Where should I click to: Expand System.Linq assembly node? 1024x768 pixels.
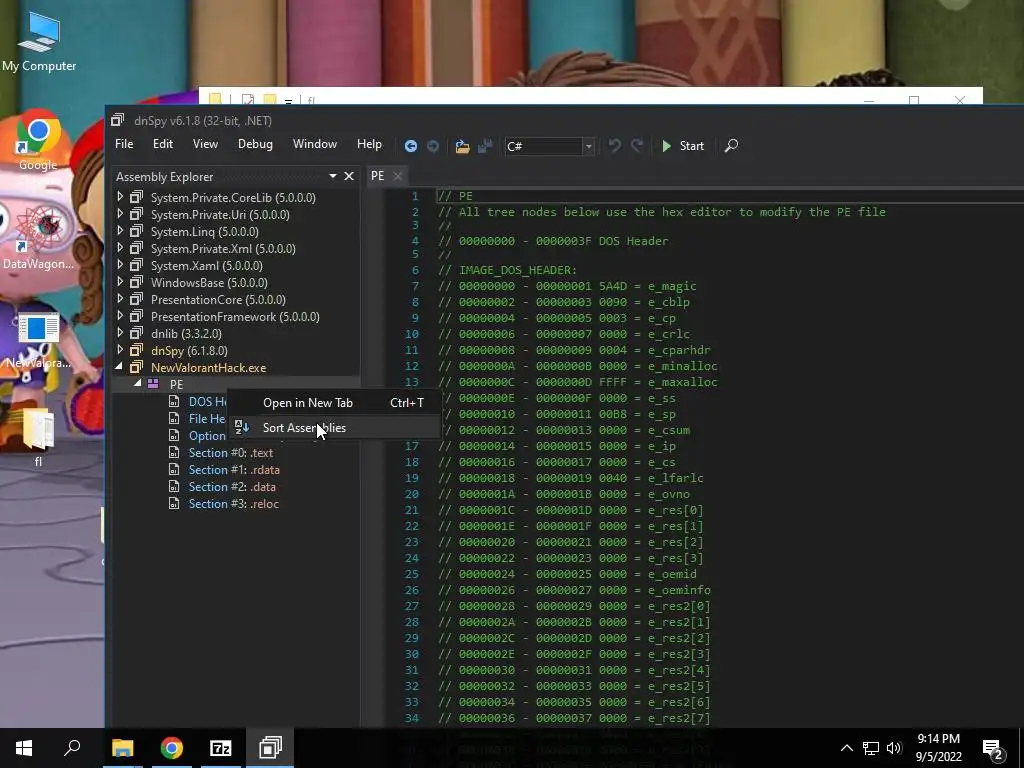(x=120, y=231)
